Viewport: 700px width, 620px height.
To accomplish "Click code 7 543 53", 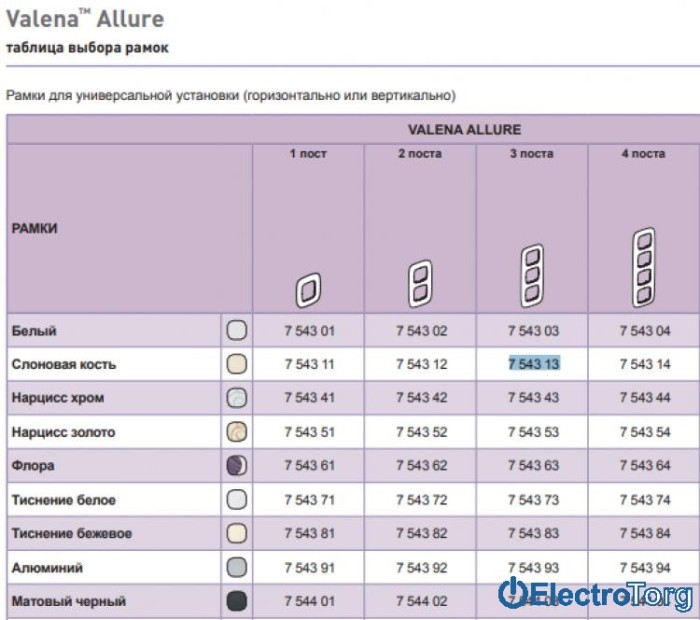I will [x=533, y=432].
